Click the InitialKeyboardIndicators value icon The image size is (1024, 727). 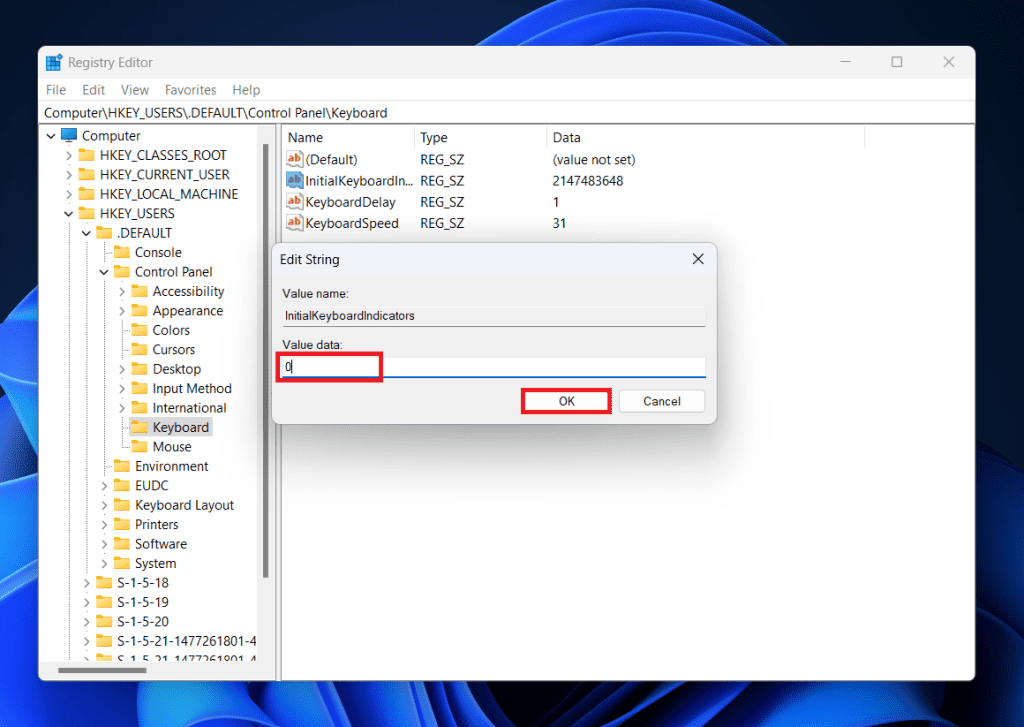pyautogui.click(x=295, y=181)
